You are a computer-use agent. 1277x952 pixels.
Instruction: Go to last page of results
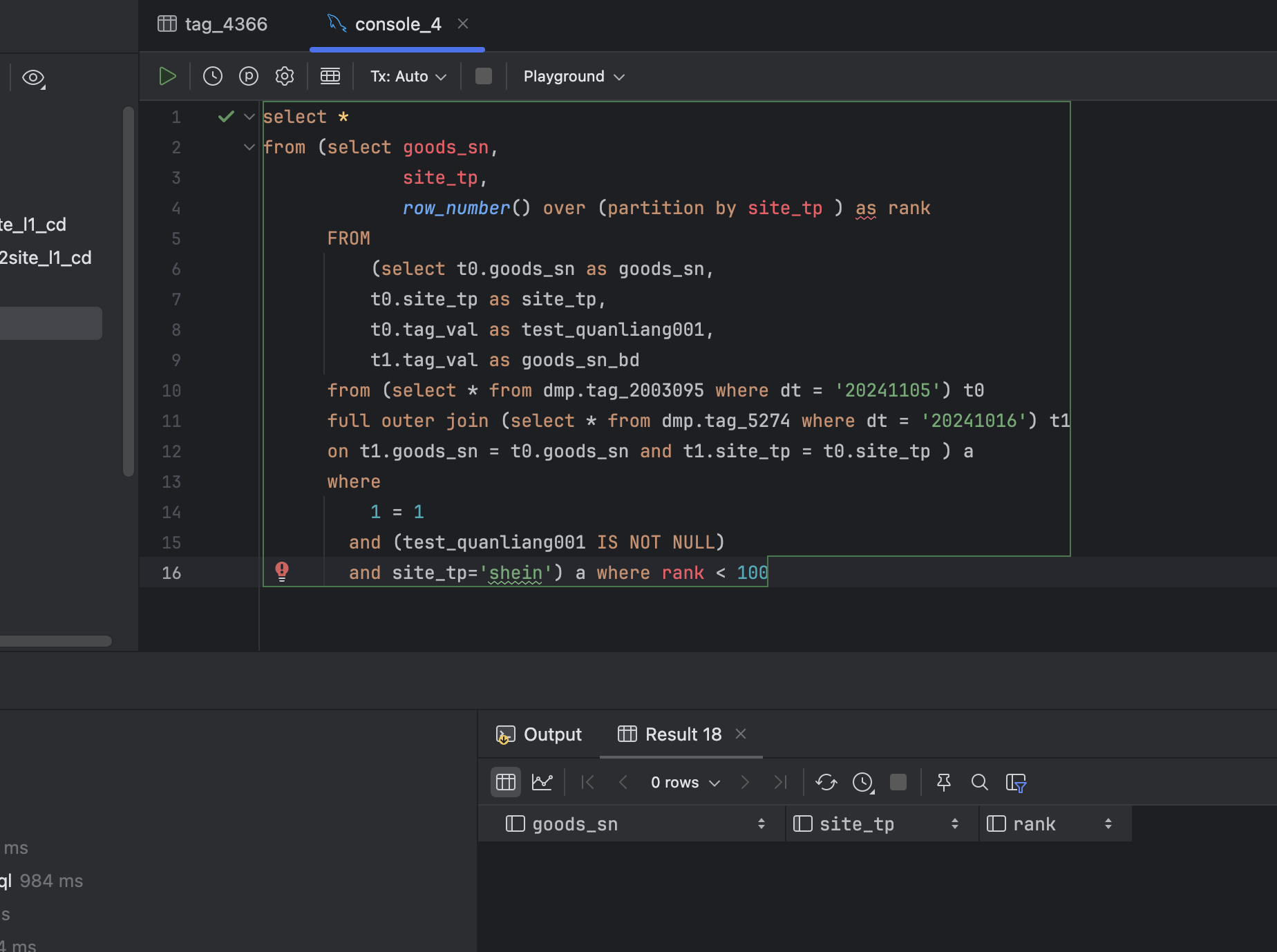tap(781, 782)
